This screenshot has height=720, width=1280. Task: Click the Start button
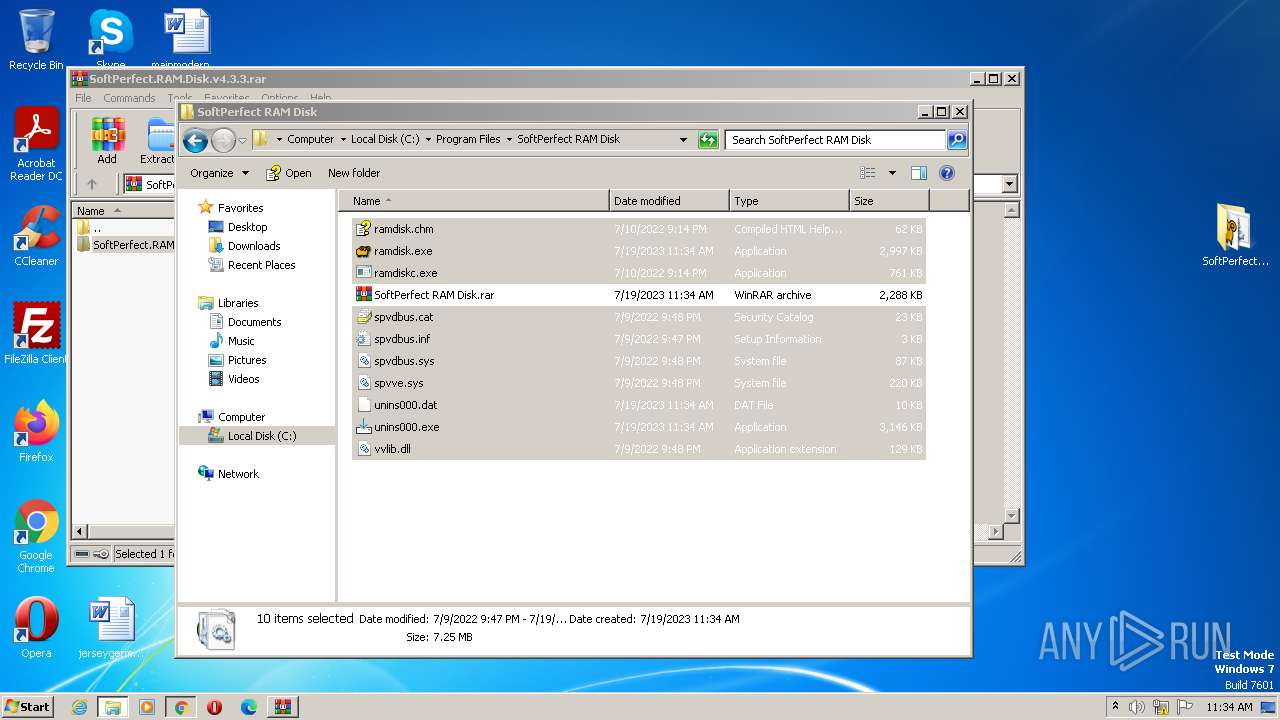pos(27,707)
